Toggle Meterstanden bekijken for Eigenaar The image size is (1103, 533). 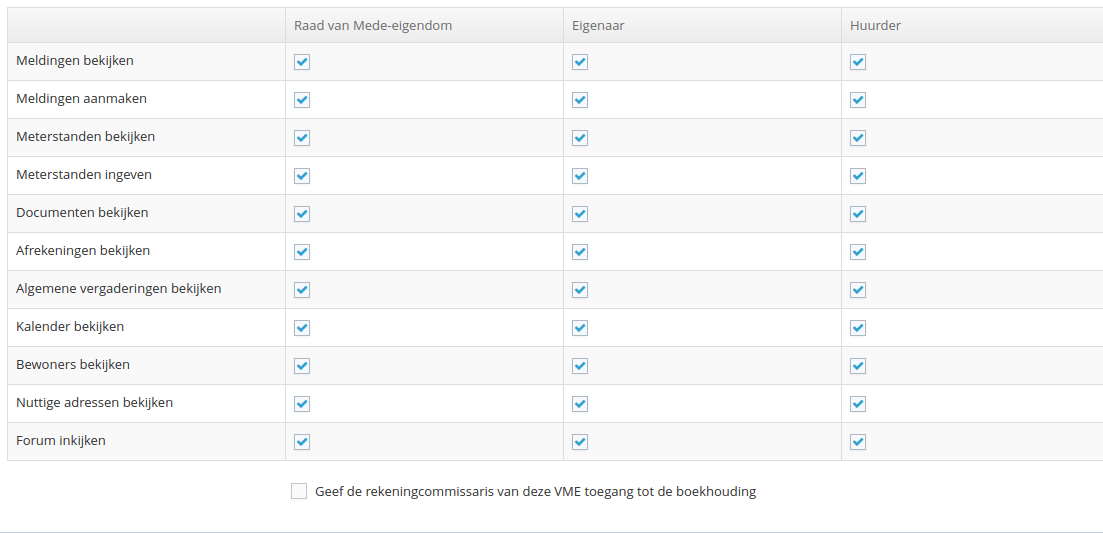[x=580, y=138]
